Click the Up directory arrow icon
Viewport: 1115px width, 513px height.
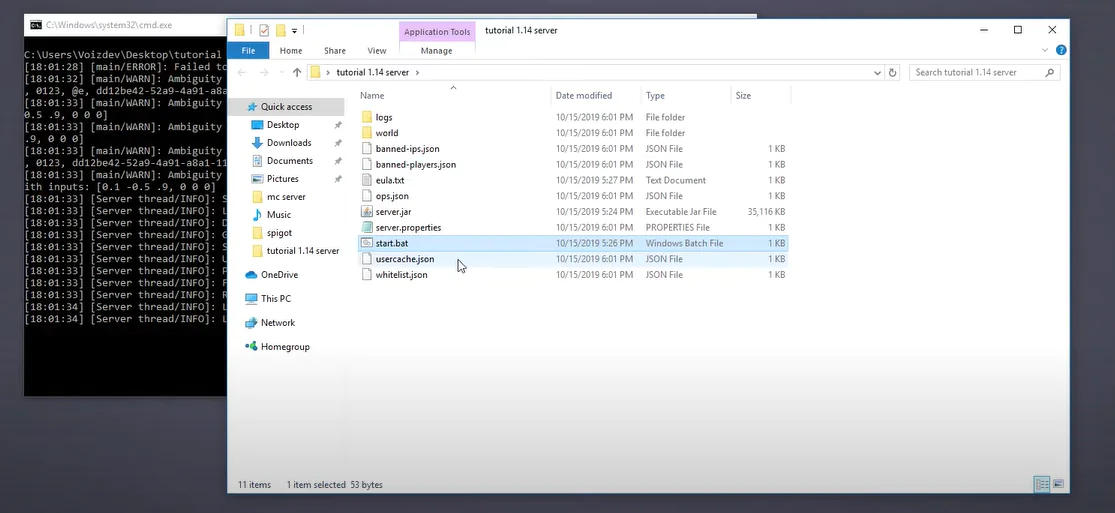(297, 72)
